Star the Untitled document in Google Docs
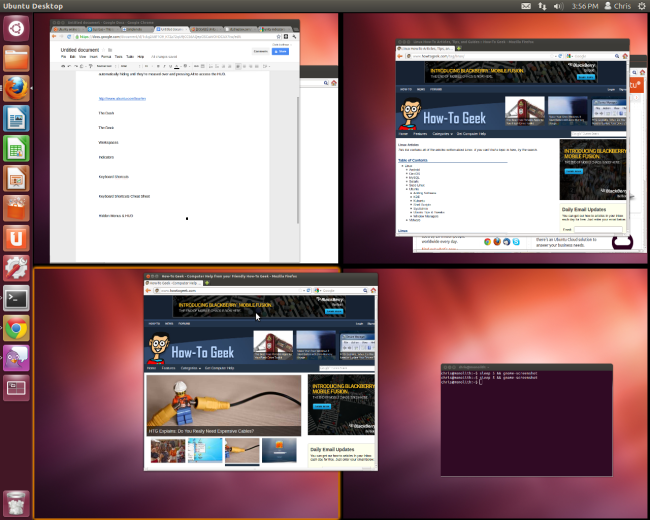This screenshot has height=520, width=650. point(104,50)
